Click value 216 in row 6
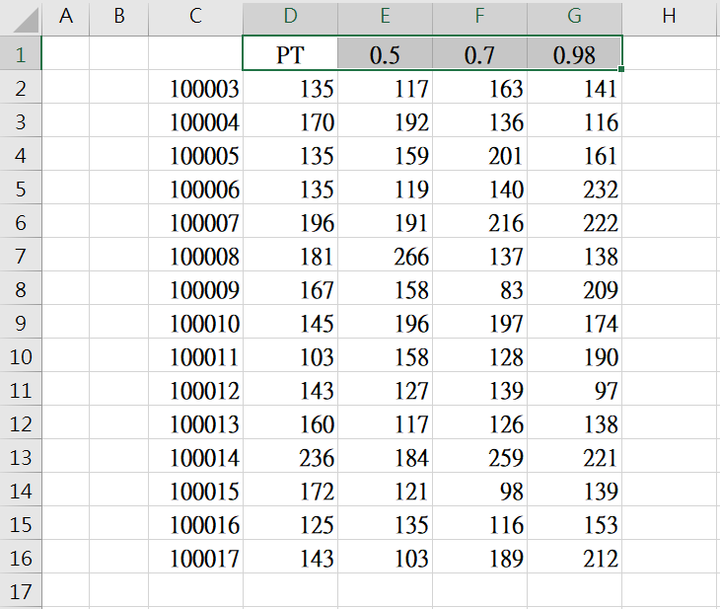The width and height of the screenshot is (720, 609). pos(480,221)
